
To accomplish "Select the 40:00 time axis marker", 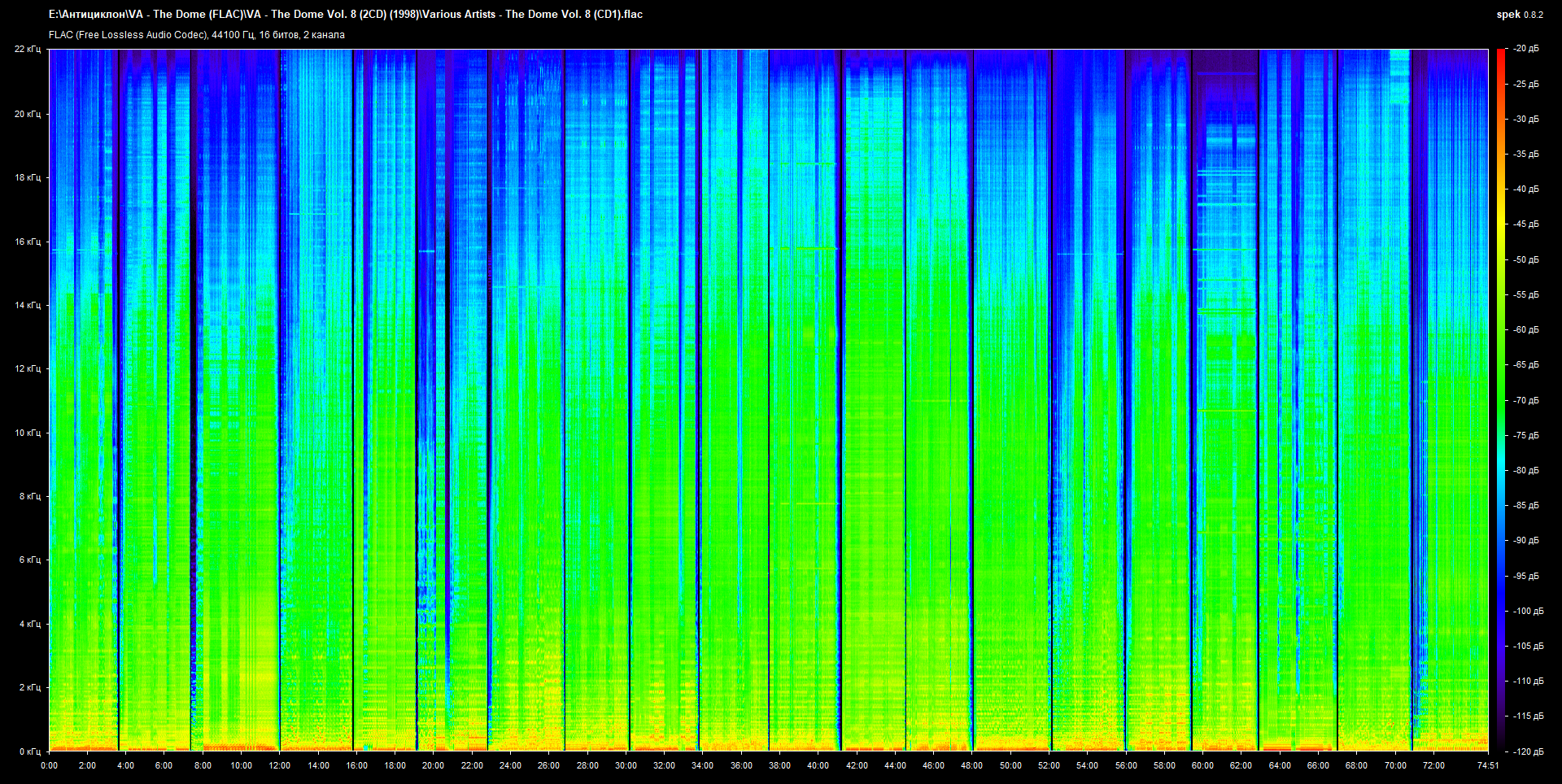I will (x=818, y=765).
